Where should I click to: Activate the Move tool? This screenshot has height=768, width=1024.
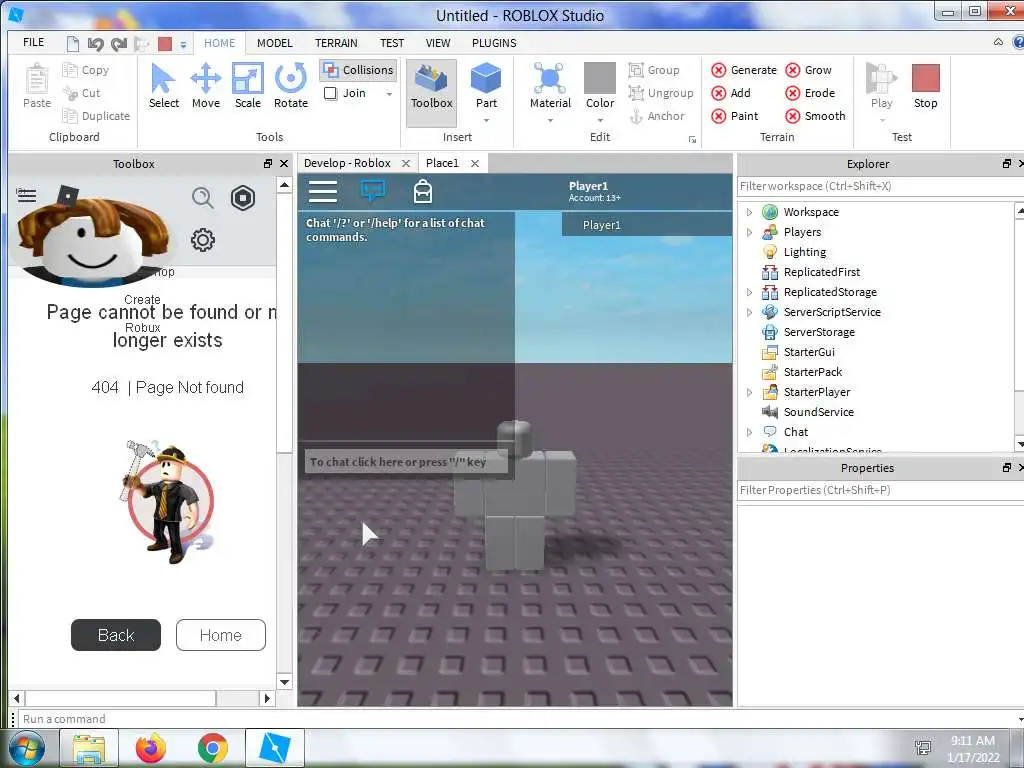coord(206,86)
